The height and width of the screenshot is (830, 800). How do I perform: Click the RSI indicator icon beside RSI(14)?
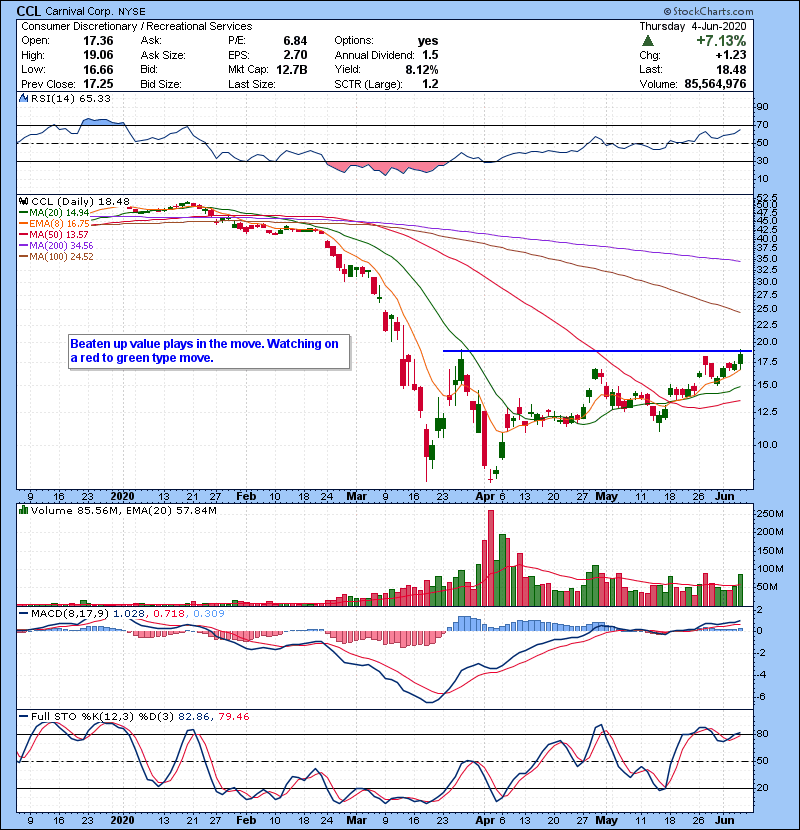pos(23,98)
